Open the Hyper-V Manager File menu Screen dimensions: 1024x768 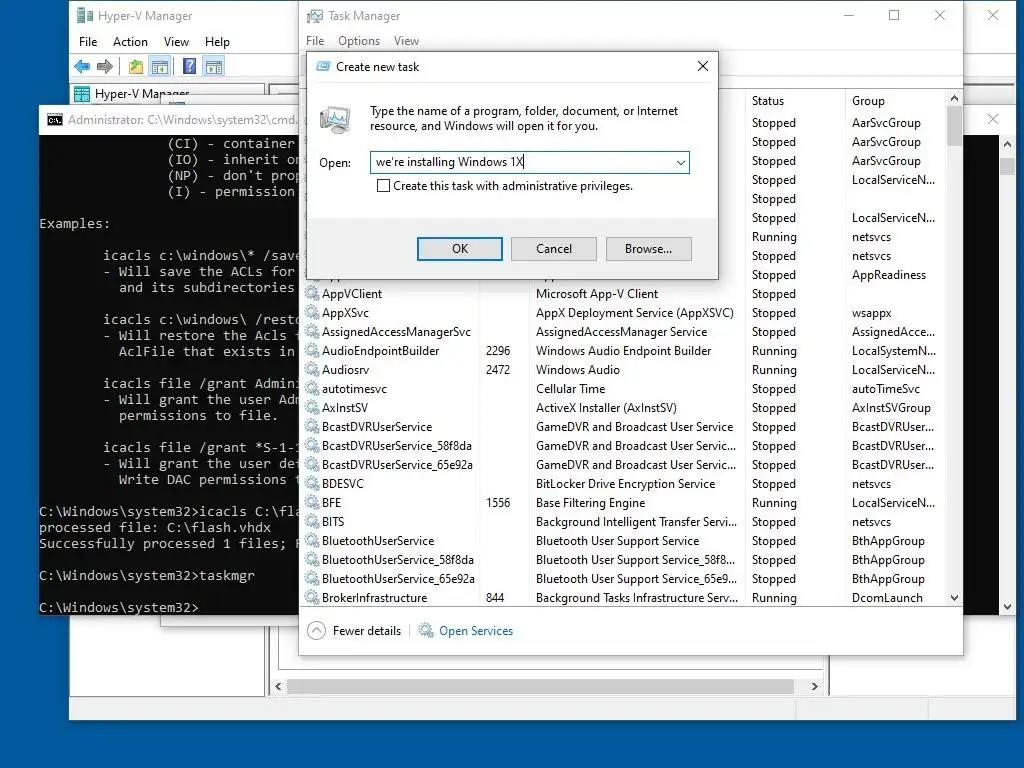[x=88, y=42]
